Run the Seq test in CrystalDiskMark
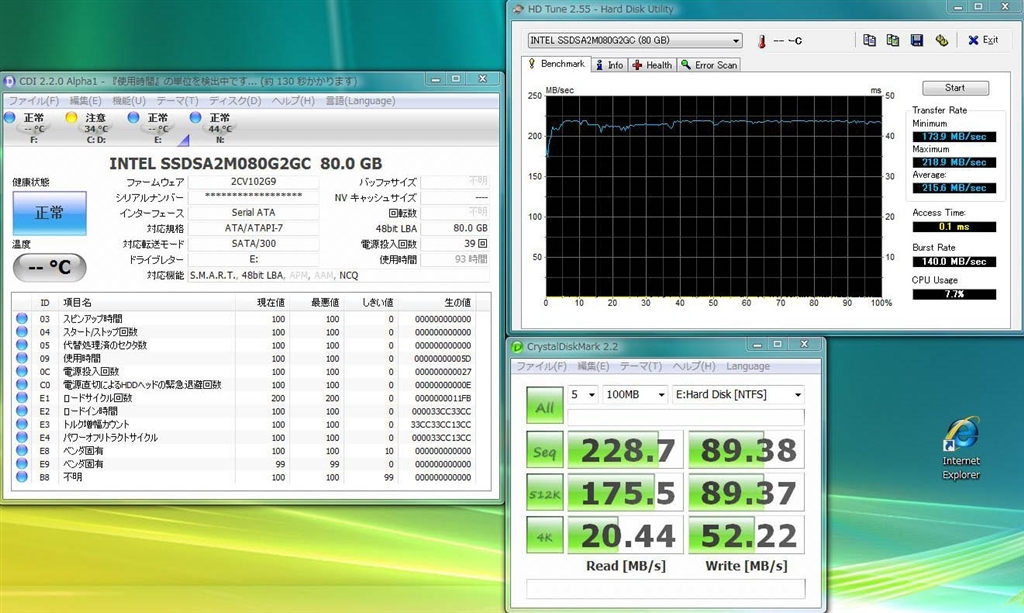This screenshot has width=1024, height=613. (545, 450)
